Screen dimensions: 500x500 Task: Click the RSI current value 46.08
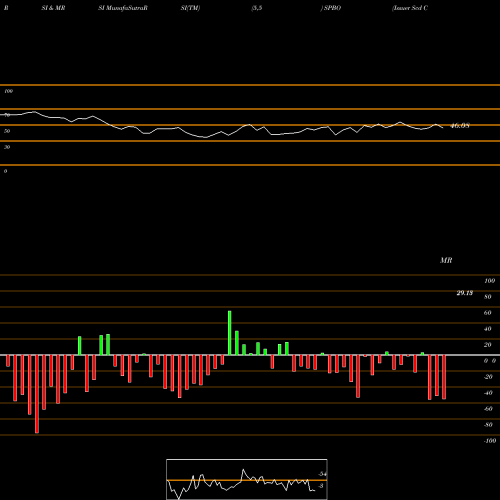pyautogui.click(x=460, y=126)
